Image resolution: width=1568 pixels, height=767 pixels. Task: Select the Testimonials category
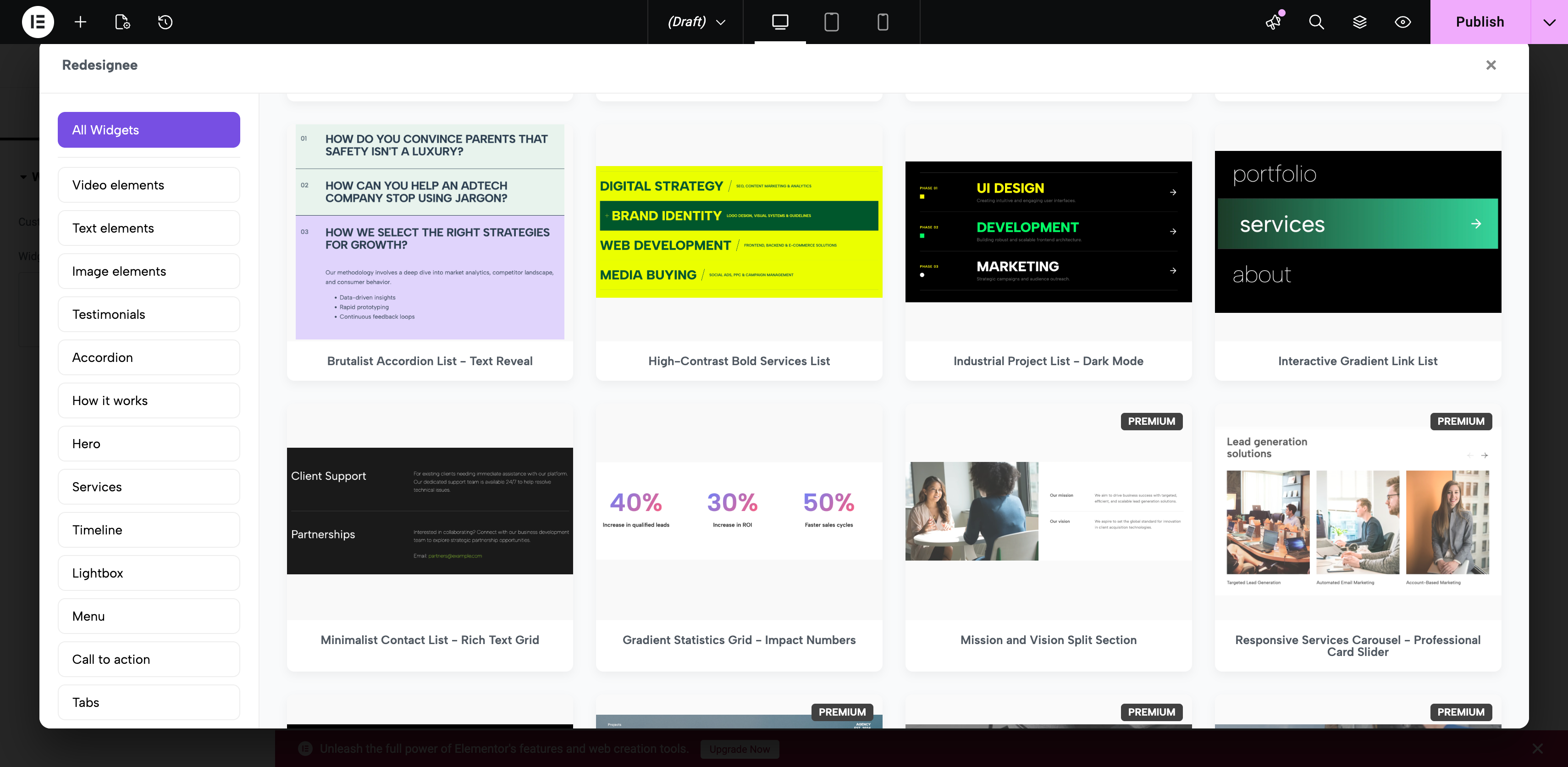tap(149, 314)
